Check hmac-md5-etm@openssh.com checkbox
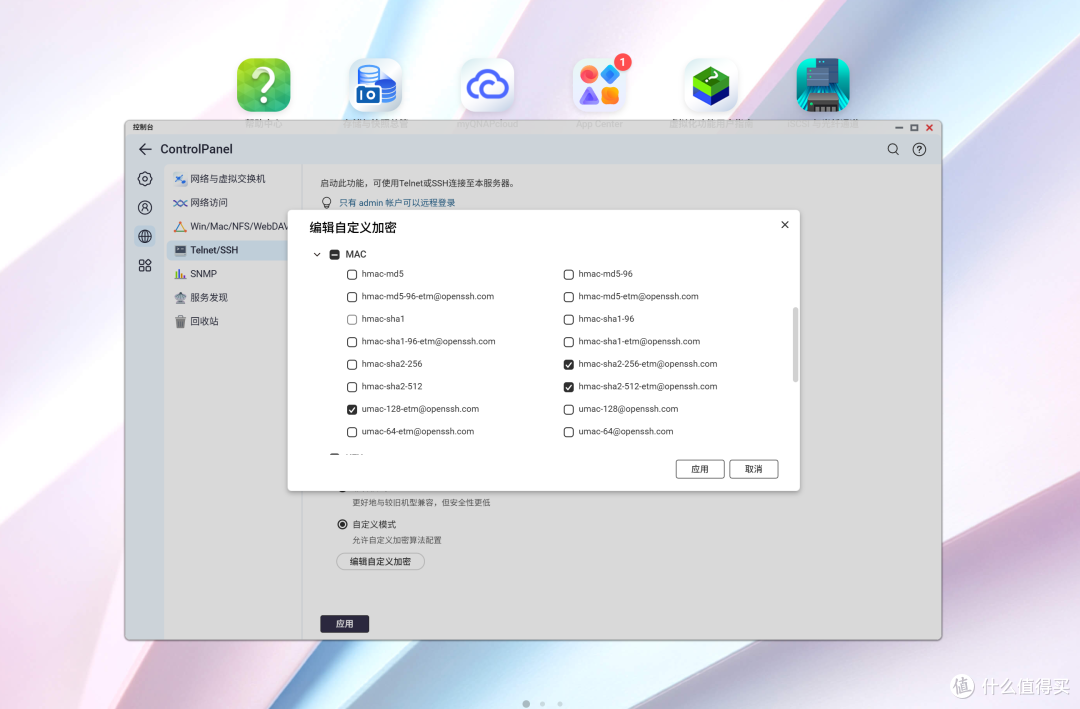Image resolution: width=1080 pixels, height=709 pixels. point(569,297)
